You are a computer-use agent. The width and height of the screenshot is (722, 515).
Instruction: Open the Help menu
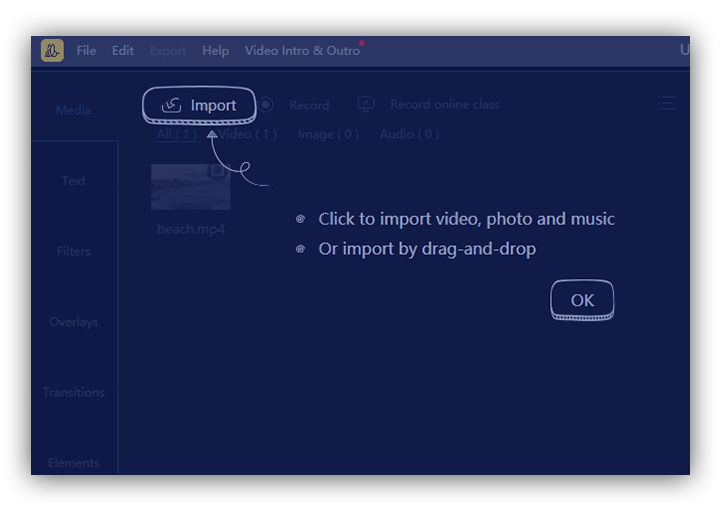(x=215, y=50)
